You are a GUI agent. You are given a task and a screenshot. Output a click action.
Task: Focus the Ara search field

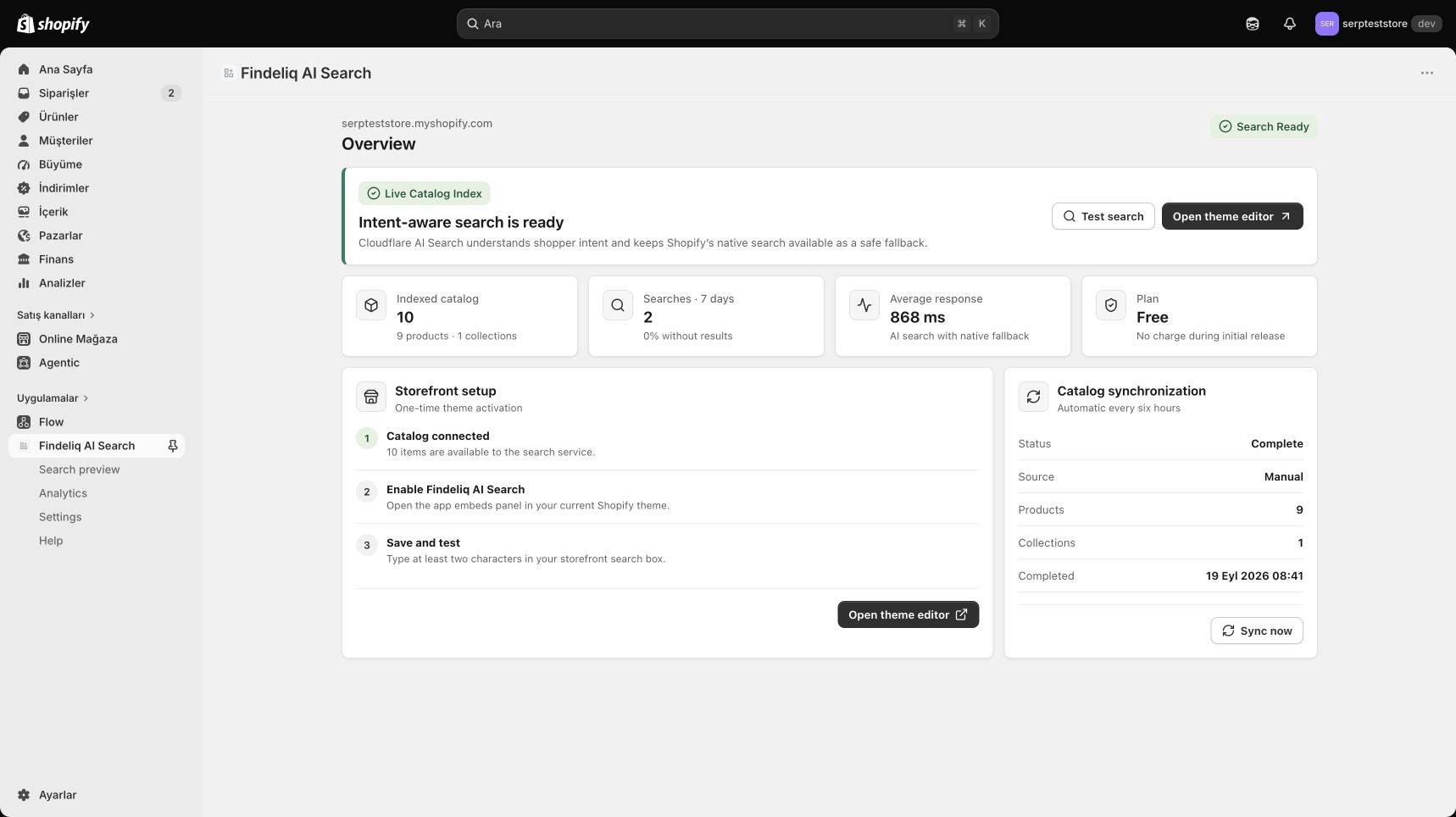727,24
